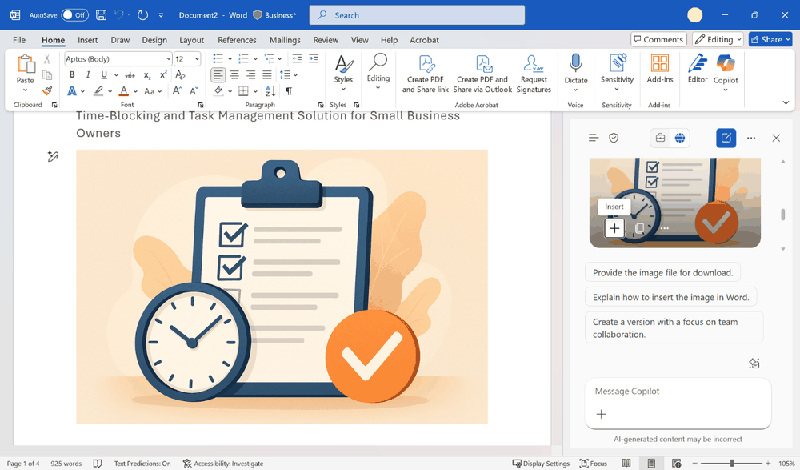This screenshot has width=800, height=470.
Task: Switch to the Layout tab
Action: (x=191, y=40)
